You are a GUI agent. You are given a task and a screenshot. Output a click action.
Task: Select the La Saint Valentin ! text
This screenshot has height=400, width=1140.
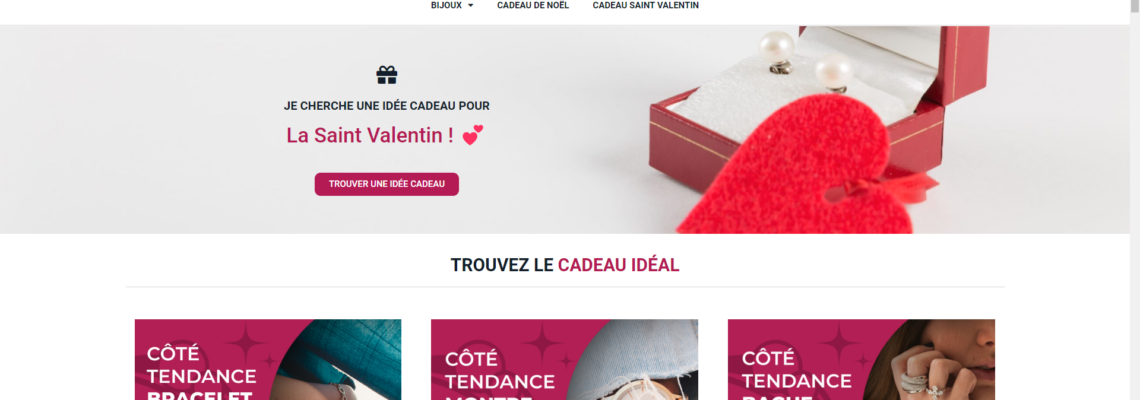tap(370, 135)
